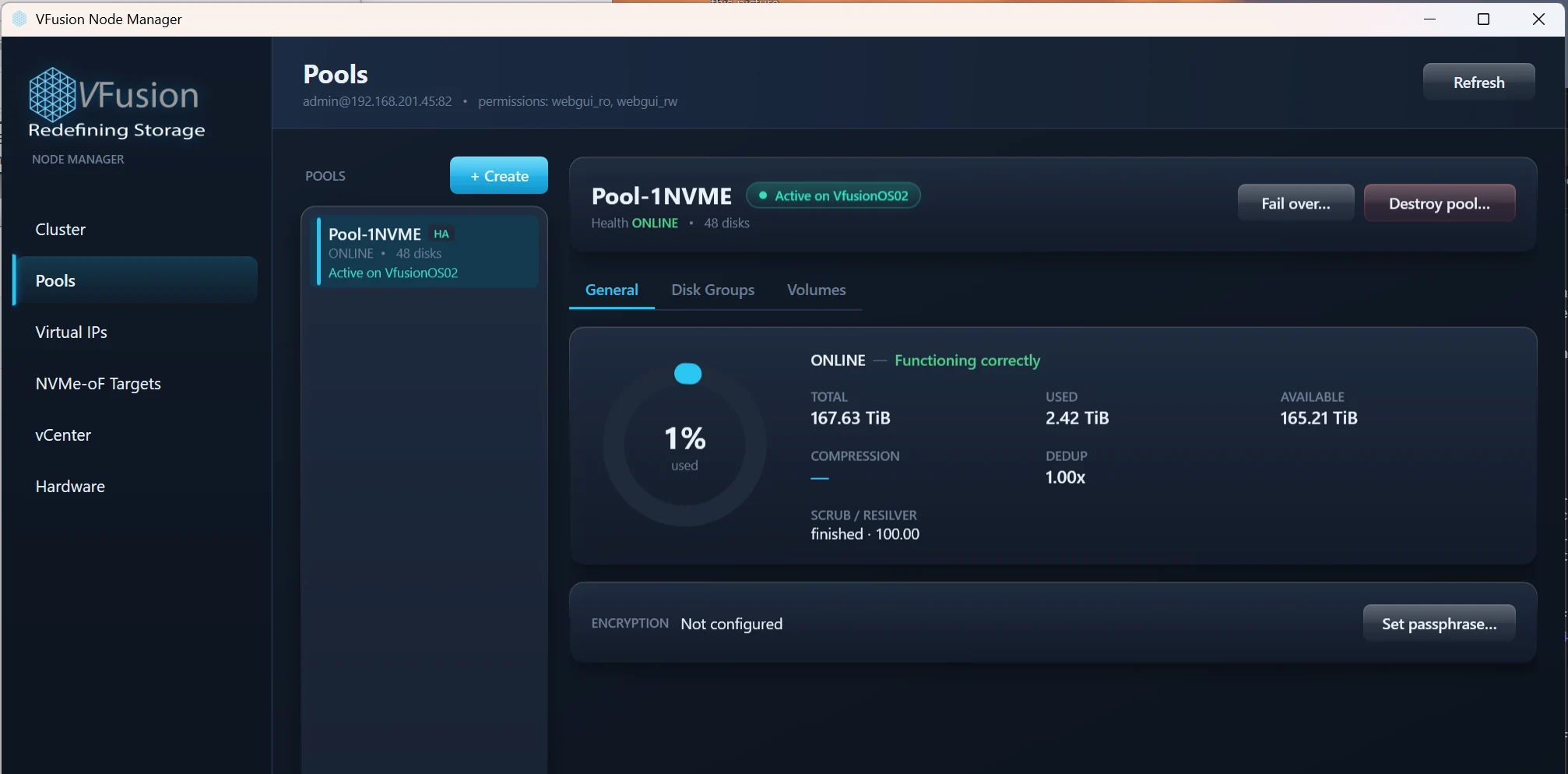Click the Functioning correctly status text
The height and width of the screenshot is (774, 1568).
tap(967, 361)
